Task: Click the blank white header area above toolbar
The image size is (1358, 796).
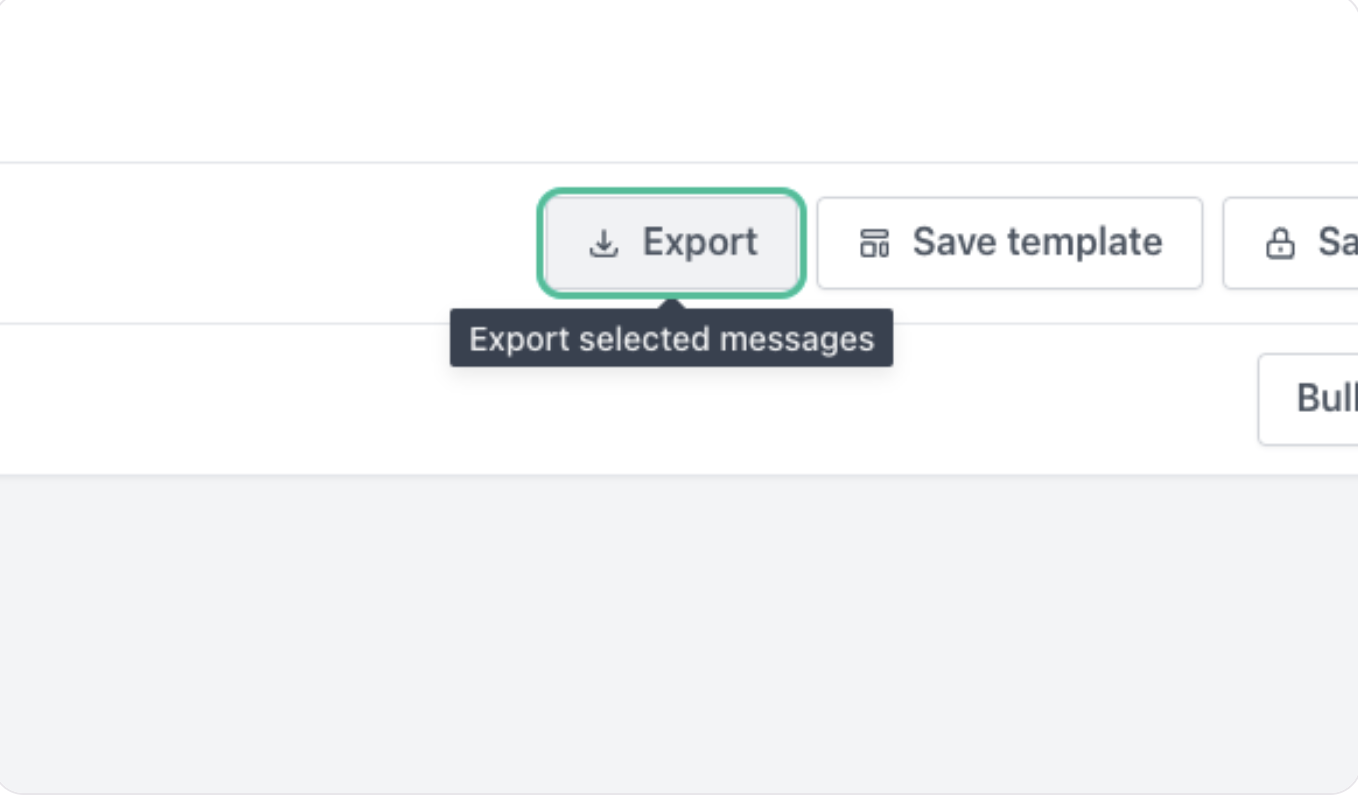Action: [679, 80]
